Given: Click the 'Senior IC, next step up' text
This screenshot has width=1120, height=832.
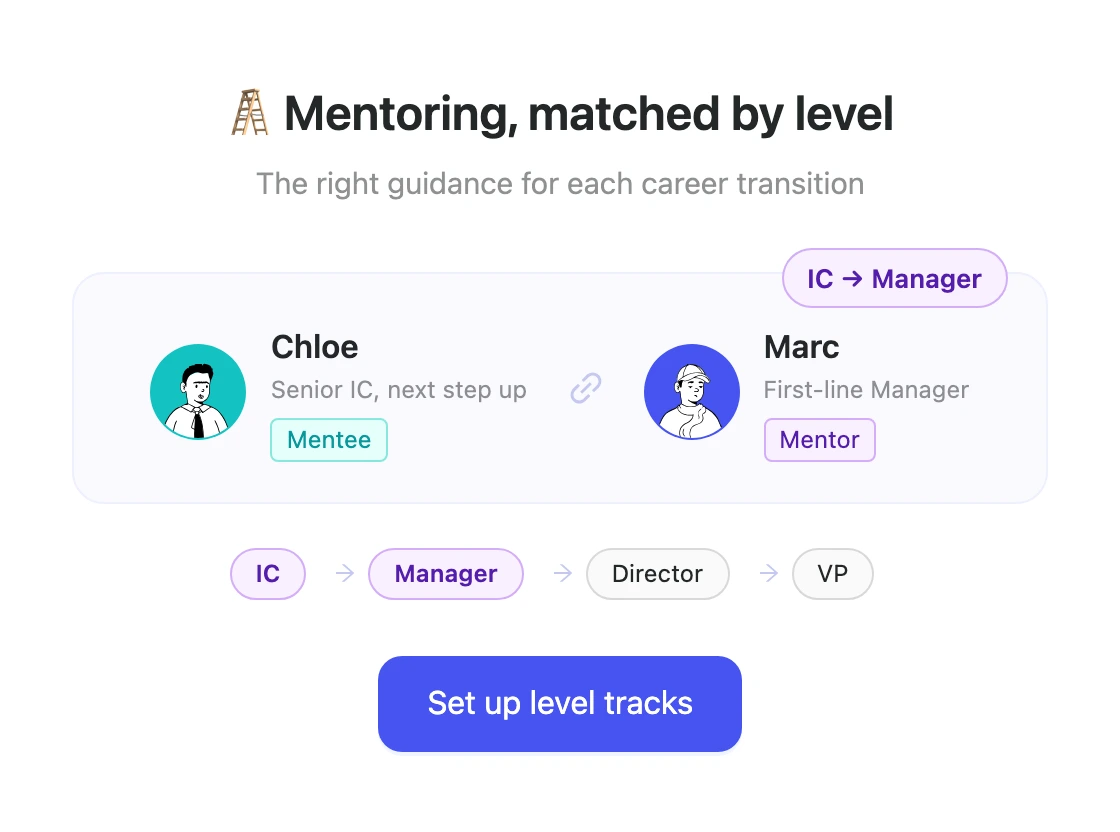Looking at the screenshot, I should [399, 390].
